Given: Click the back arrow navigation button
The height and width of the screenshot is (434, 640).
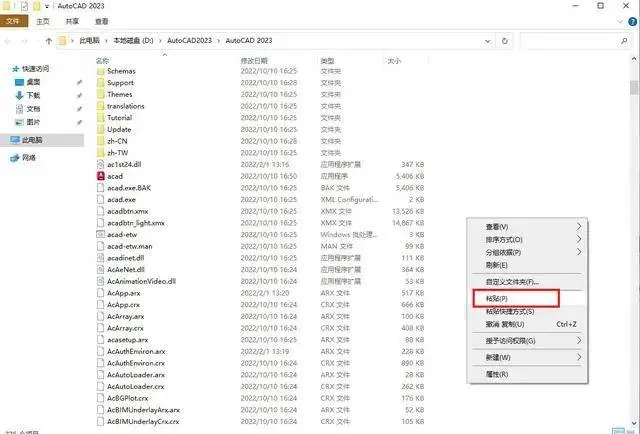Looking at the screenshot, I should (x=8, y=41).
